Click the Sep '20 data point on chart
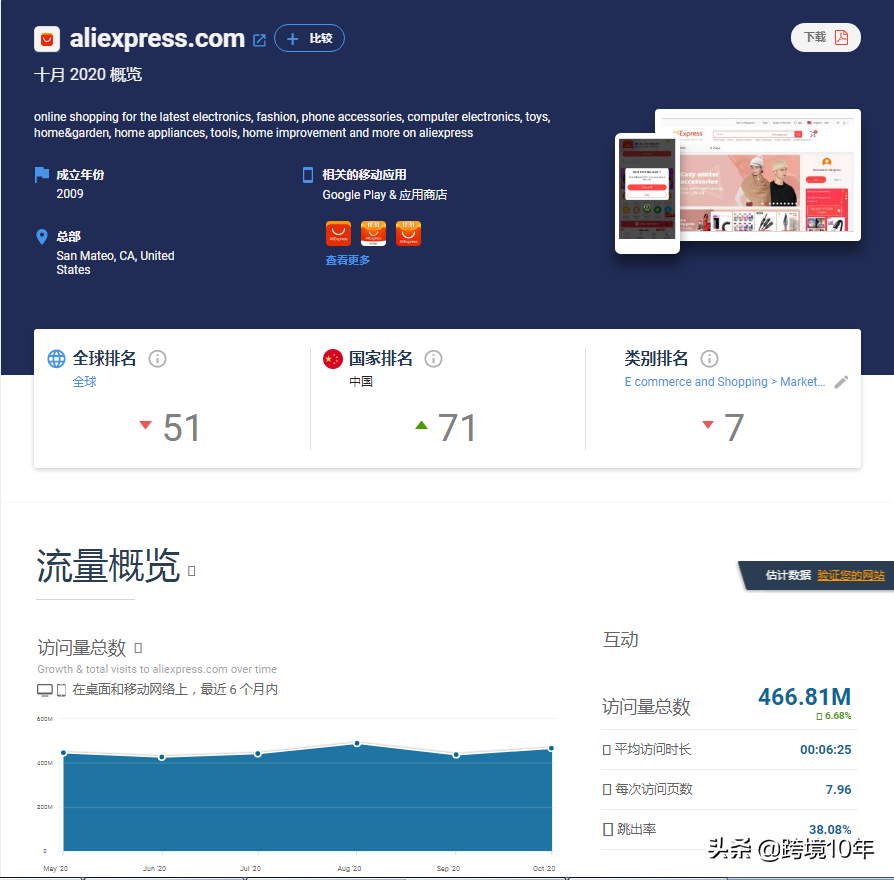This screenshot has width=894, height=880. coord(456,755)
